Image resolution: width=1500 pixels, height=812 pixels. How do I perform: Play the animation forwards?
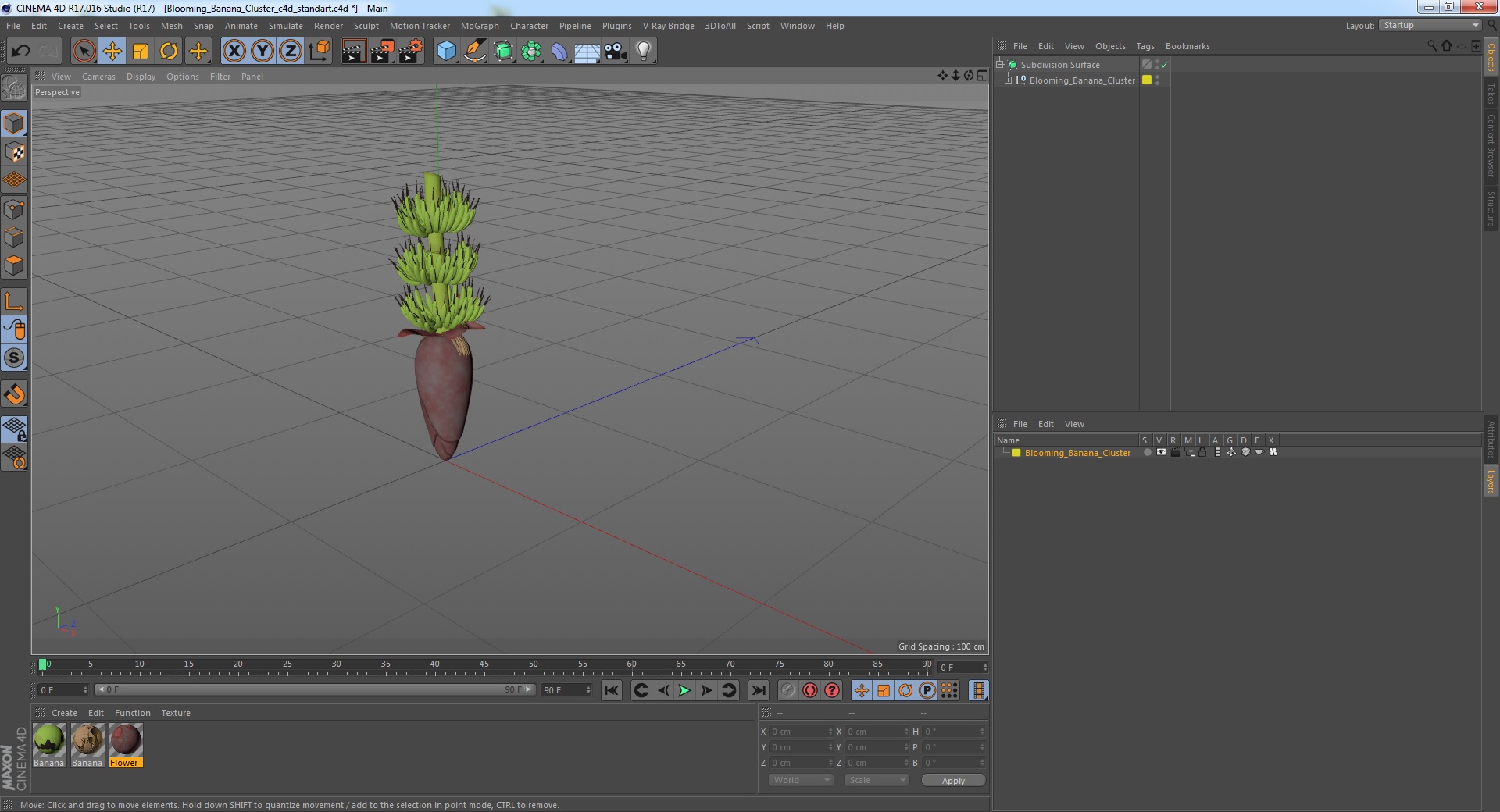point(684,690)
